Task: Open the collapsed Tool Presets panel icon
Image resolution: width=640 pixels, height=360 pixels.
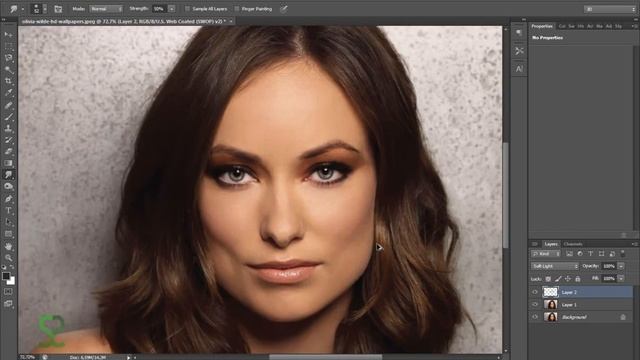Action: pos(519,51)
